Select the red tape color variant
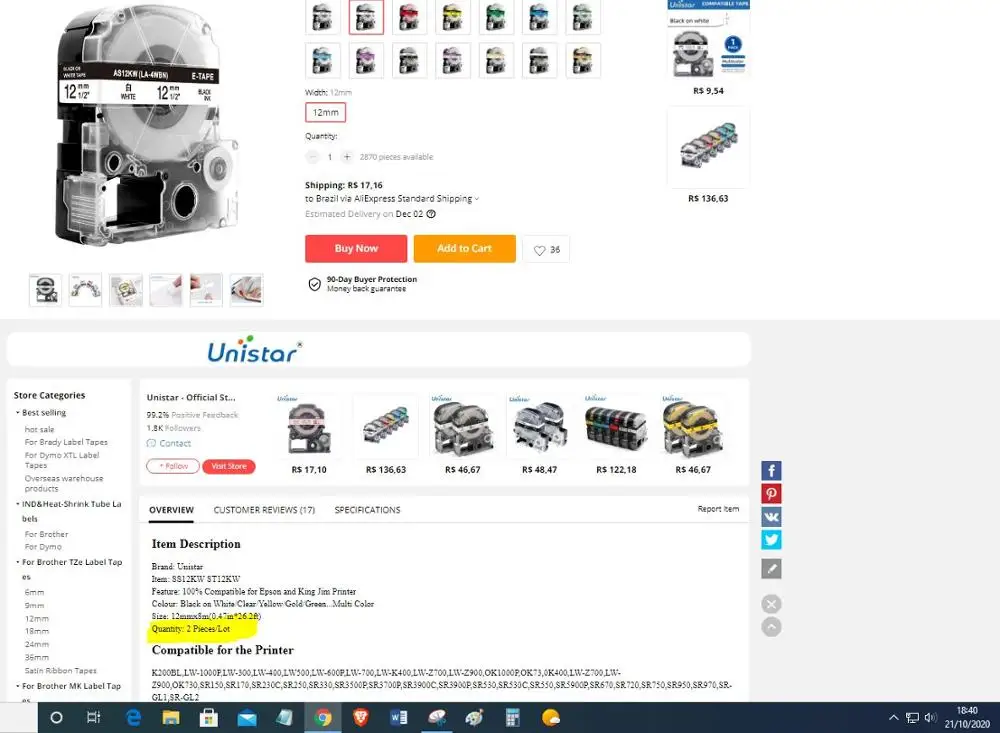Screen dimensions: 1000x733 coord(409,17)
